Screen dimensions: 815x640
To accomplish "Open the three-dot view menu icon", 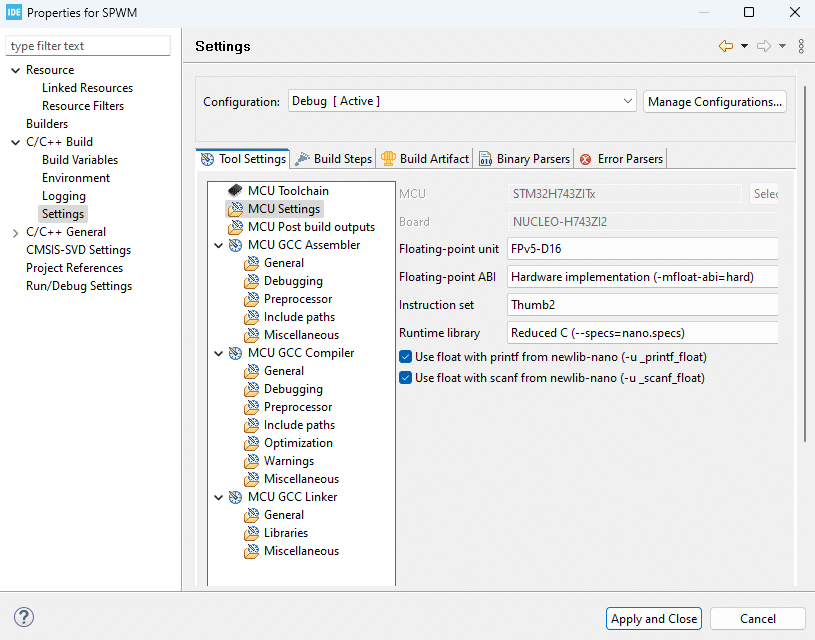I will pos(801,46).
